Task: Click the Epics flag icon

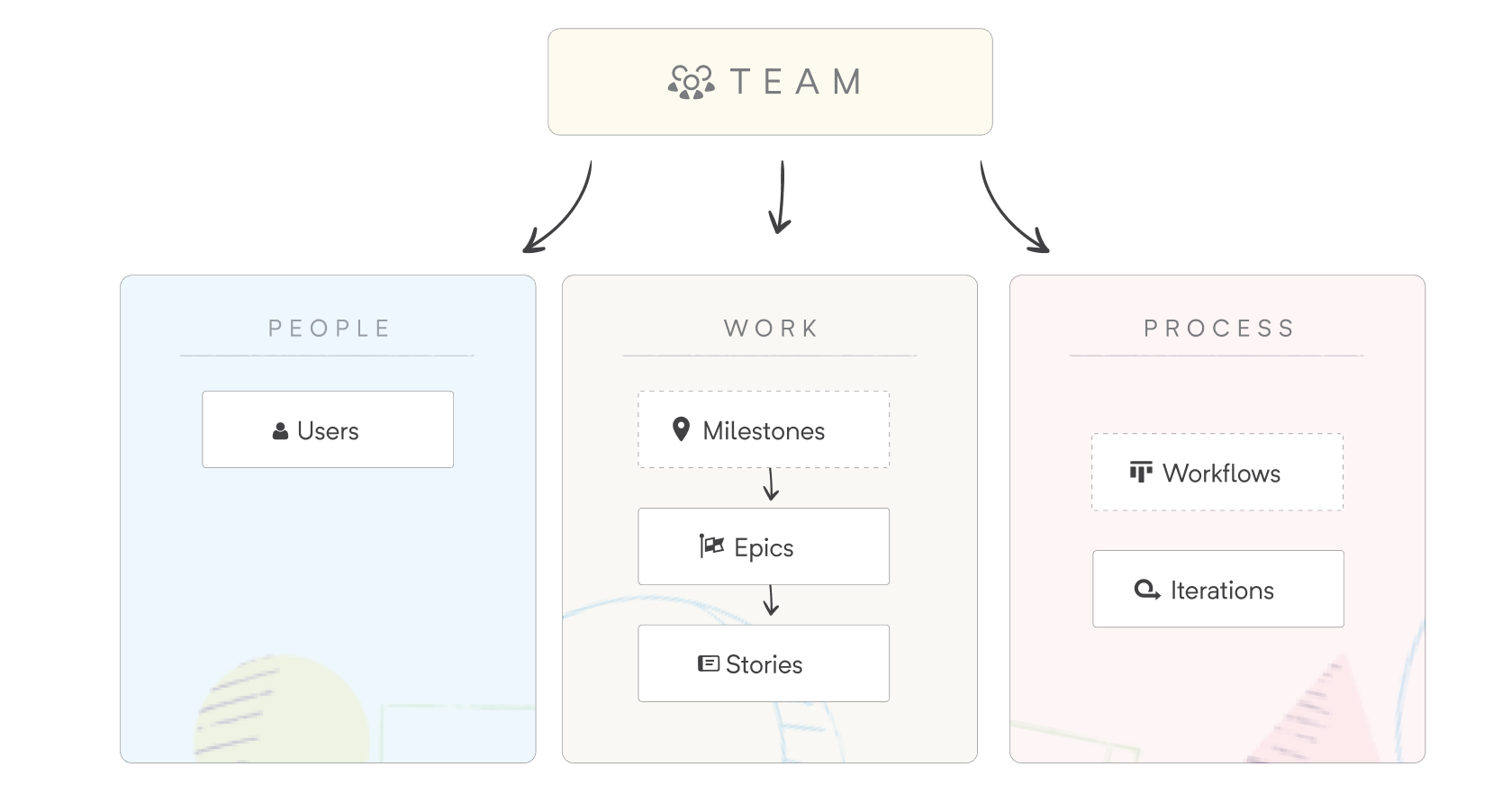Action: (x=711, y=546)
